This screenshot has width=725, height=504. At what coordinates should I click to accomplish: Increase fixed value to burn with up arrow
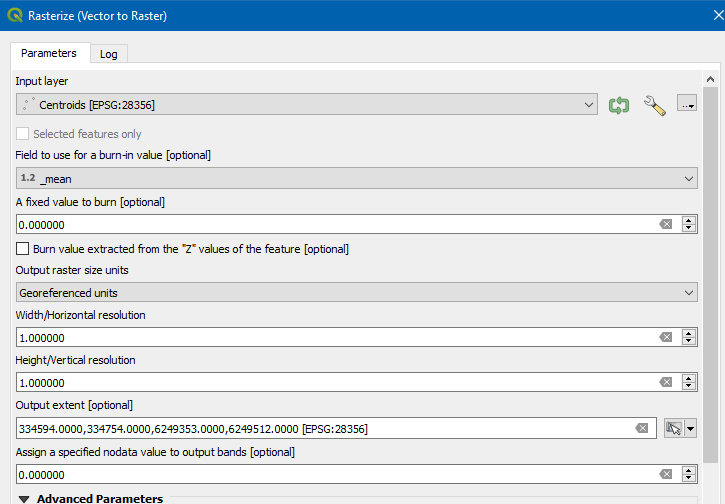coord(689,221)
